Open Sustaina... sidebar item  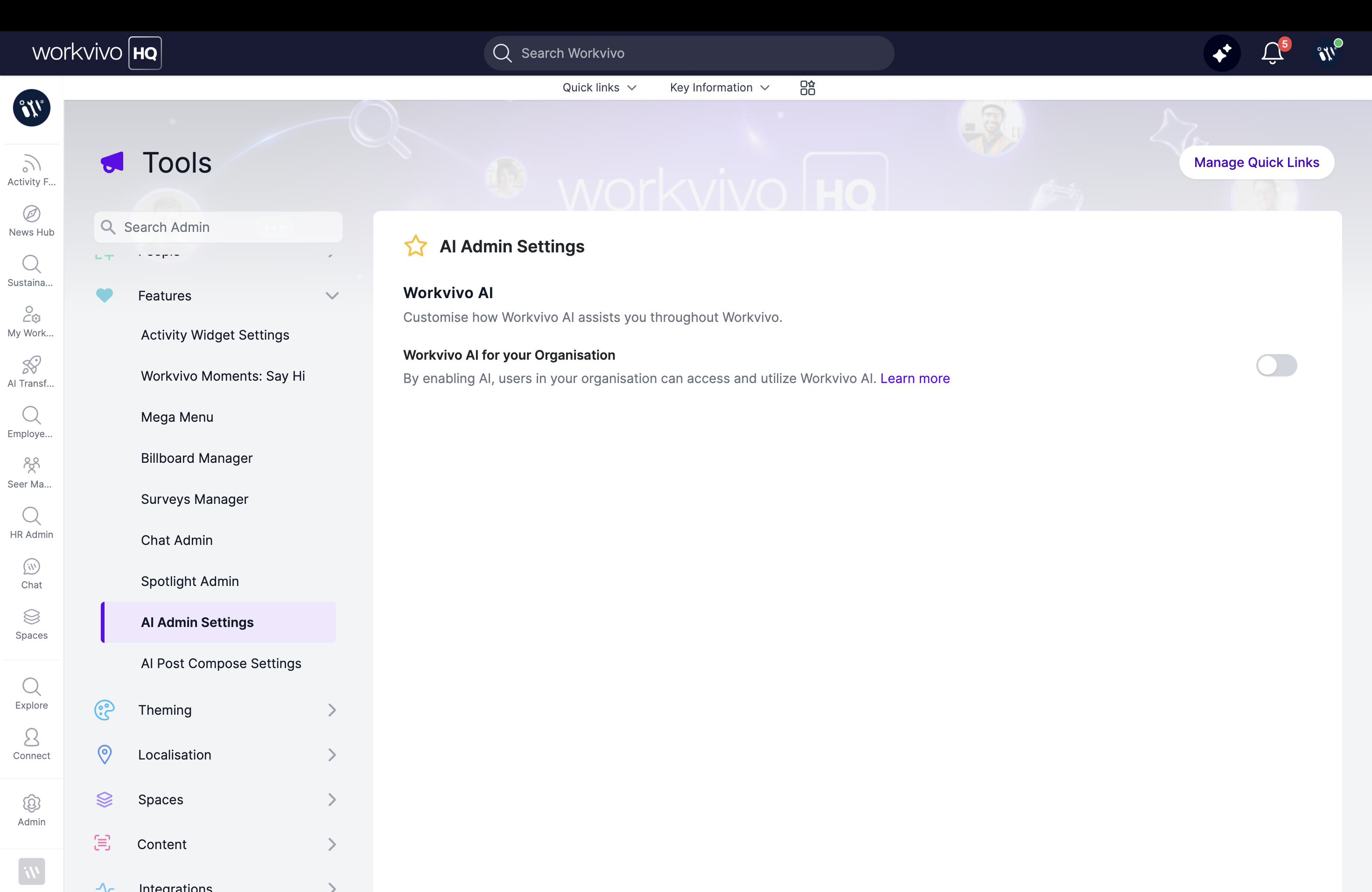point(32,271)
